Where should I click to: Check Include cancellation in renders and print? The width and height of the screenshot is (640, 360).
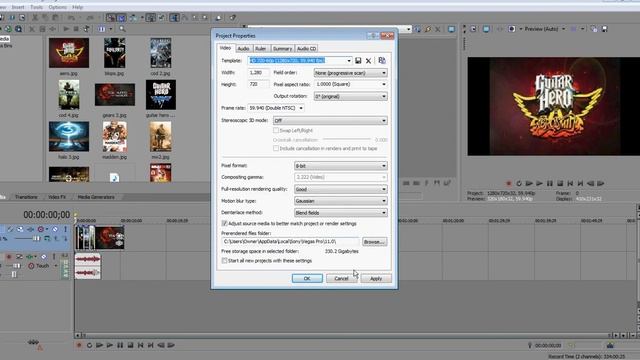click(x=276, y=149)
